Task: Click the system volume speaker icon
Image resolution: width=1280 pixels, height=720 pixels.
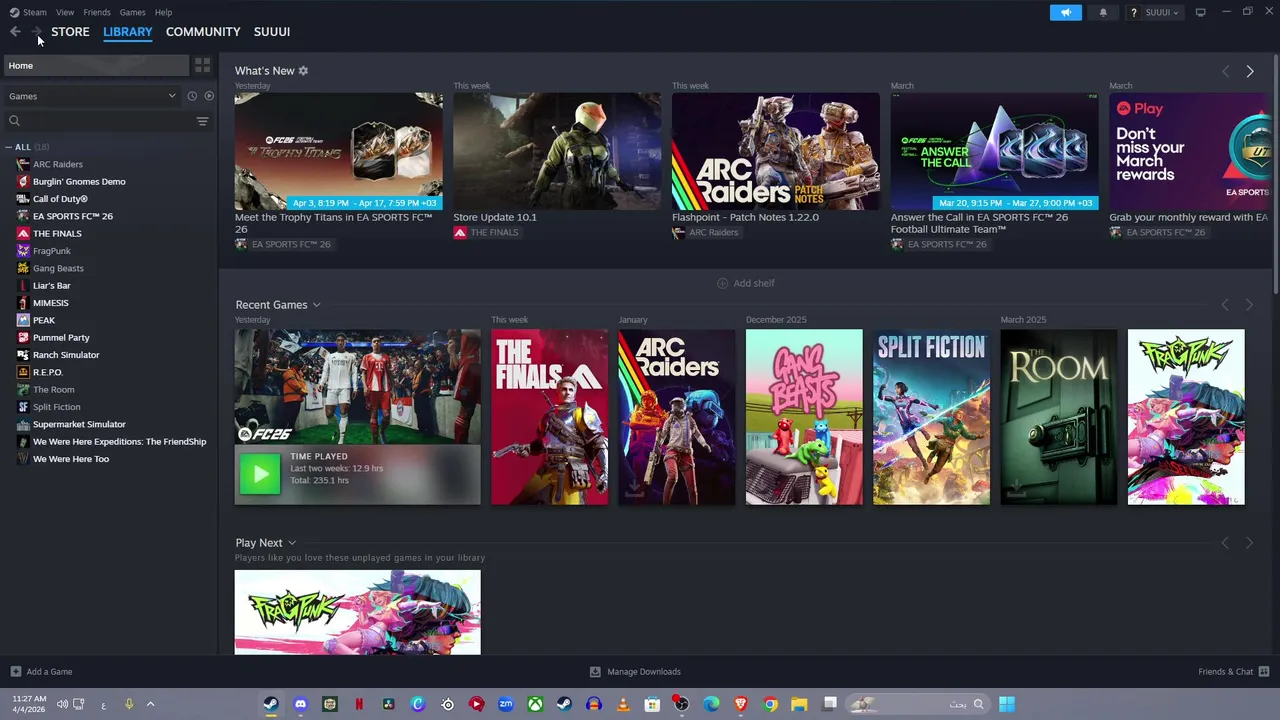Action: coord(62,704)
